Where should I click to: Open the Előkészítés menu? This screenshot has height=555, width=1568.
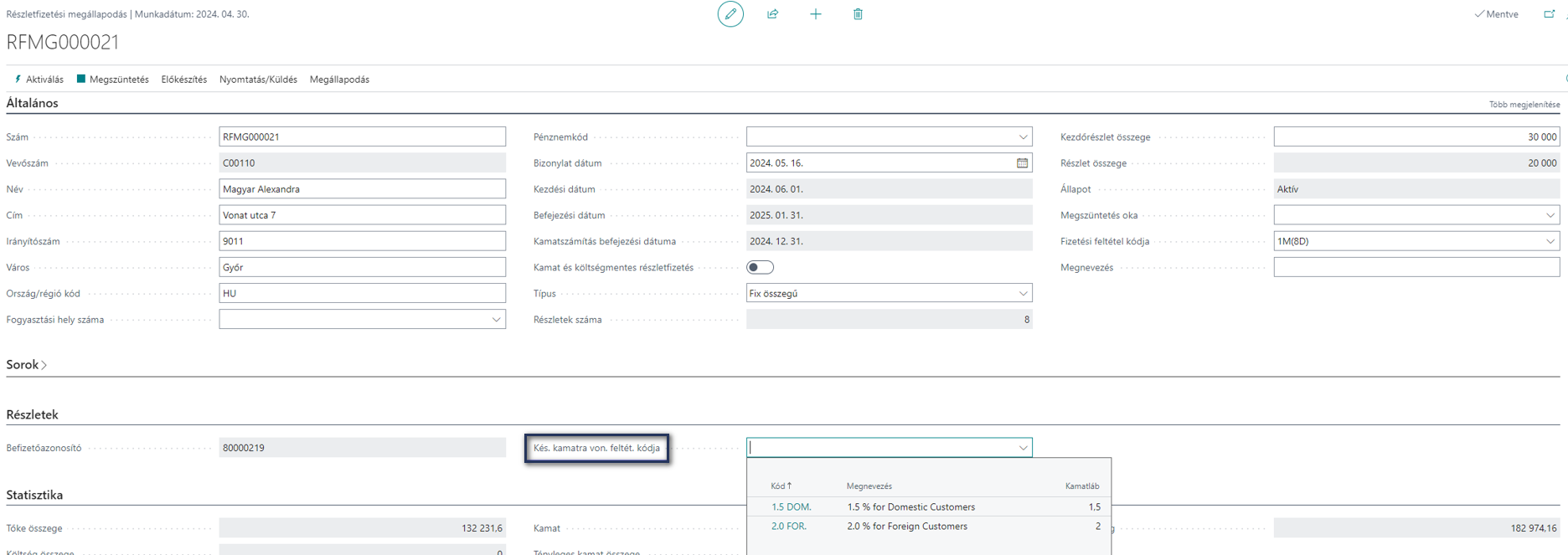184,80
